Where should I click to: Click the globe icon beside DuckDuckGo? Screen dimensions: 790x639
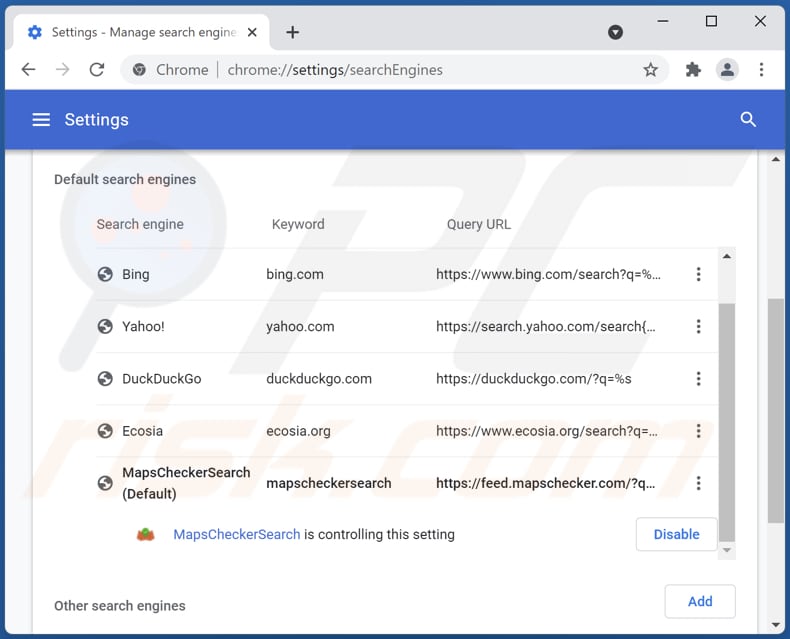(x=105, y=378)
